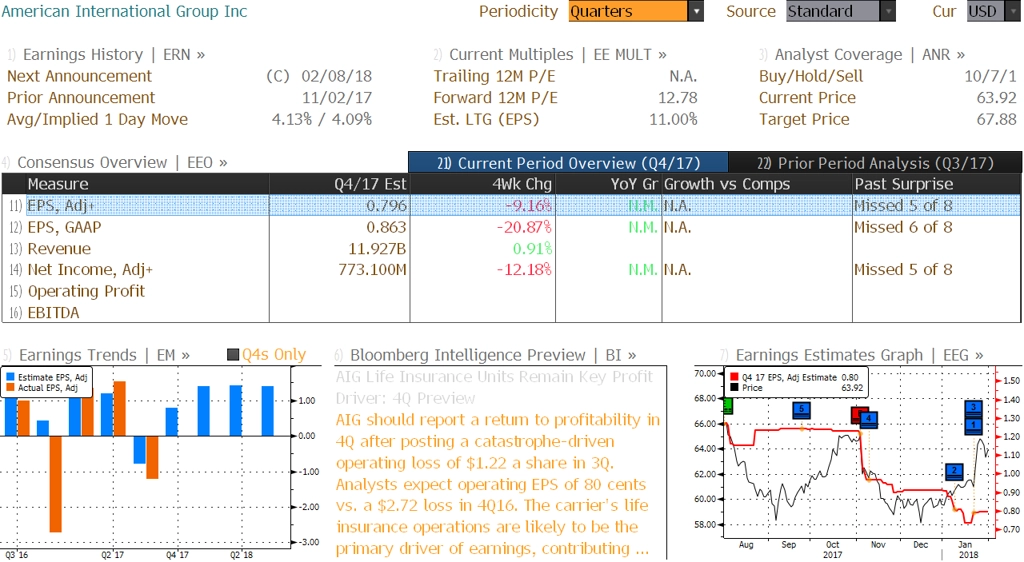Click the orange 4Q preview summary text
Image resolution: width=1024 pixels, height=562 pixels.
(x=498, y=484)
